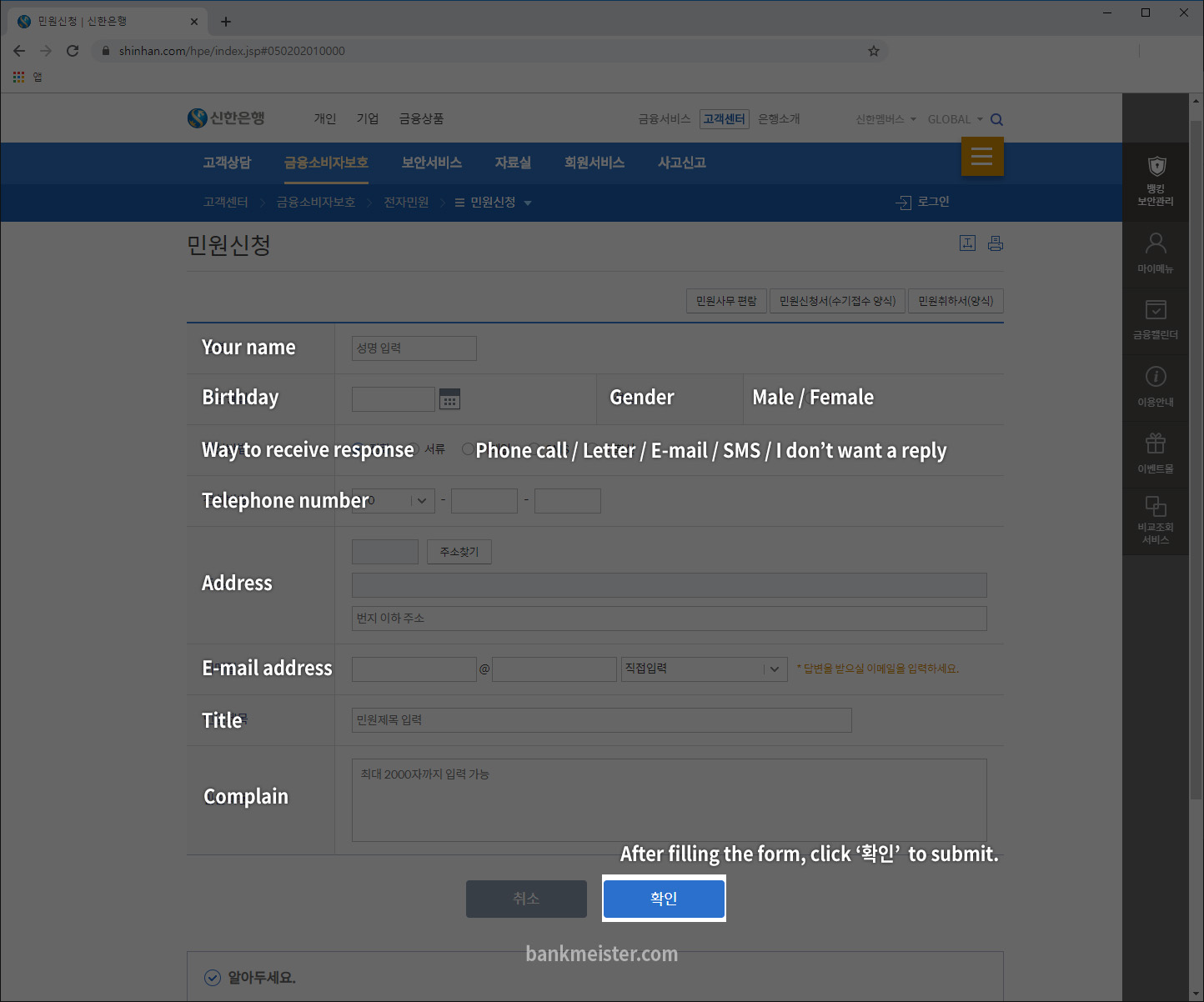The width and height of the screenshot is (1204, 1002).
Task: Select the 개인 top menu
Action: [325, 119]
